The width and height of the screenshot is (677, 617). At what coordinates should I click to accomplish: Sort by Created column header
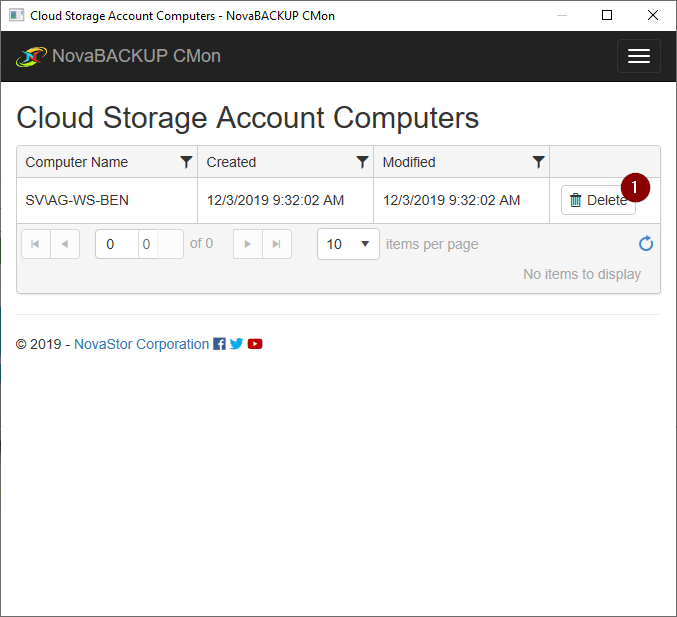pyautogui.click(x=231, y=162)
